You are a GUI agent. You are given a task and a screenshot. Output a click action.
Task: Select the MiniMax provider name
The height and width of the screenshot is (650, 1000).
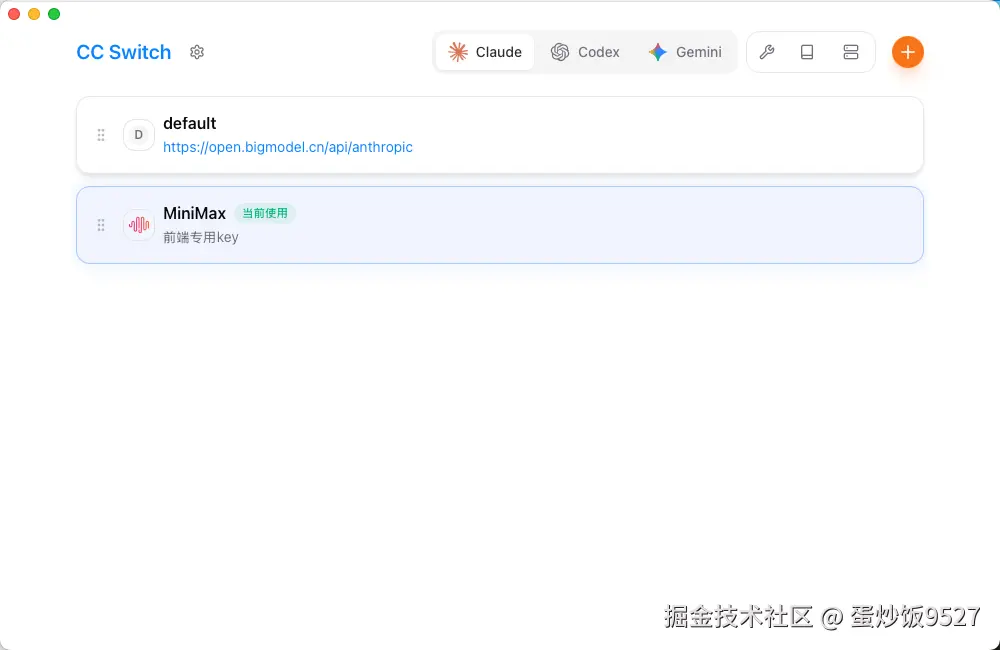click(195, 213)
